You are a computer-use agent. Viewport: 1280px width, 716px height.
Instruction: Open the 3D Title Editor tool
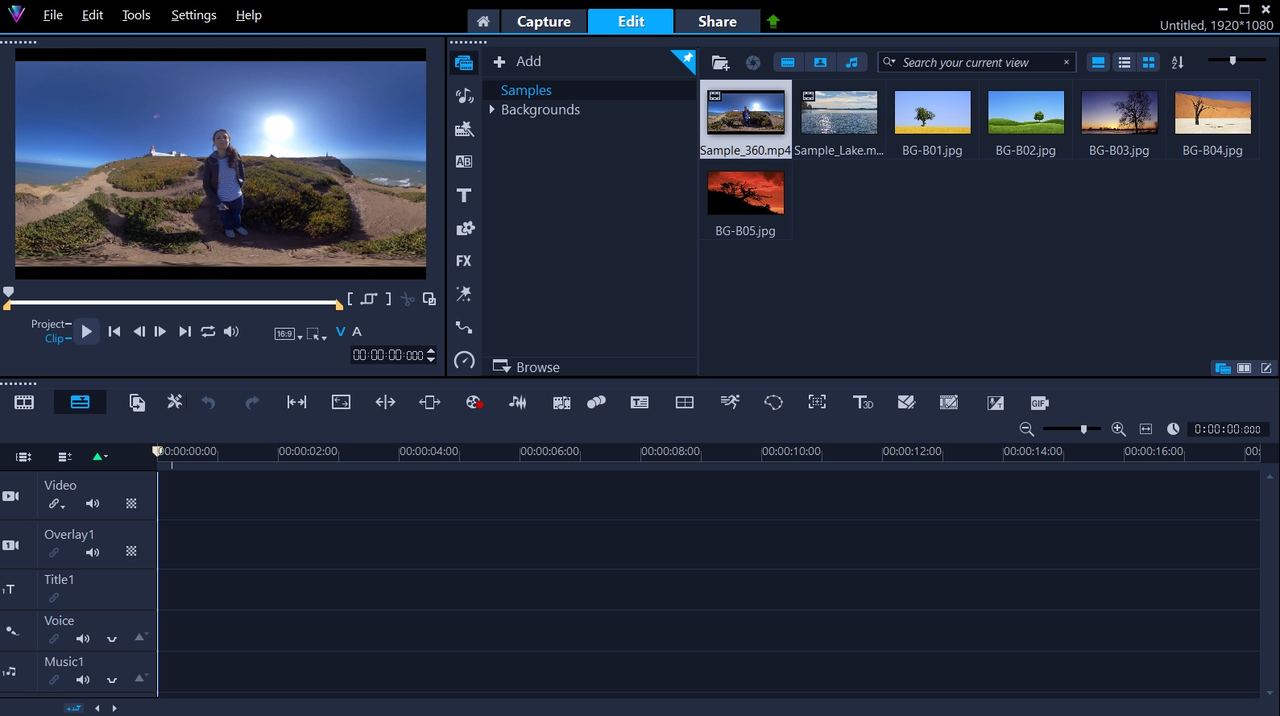click(862, 402)
